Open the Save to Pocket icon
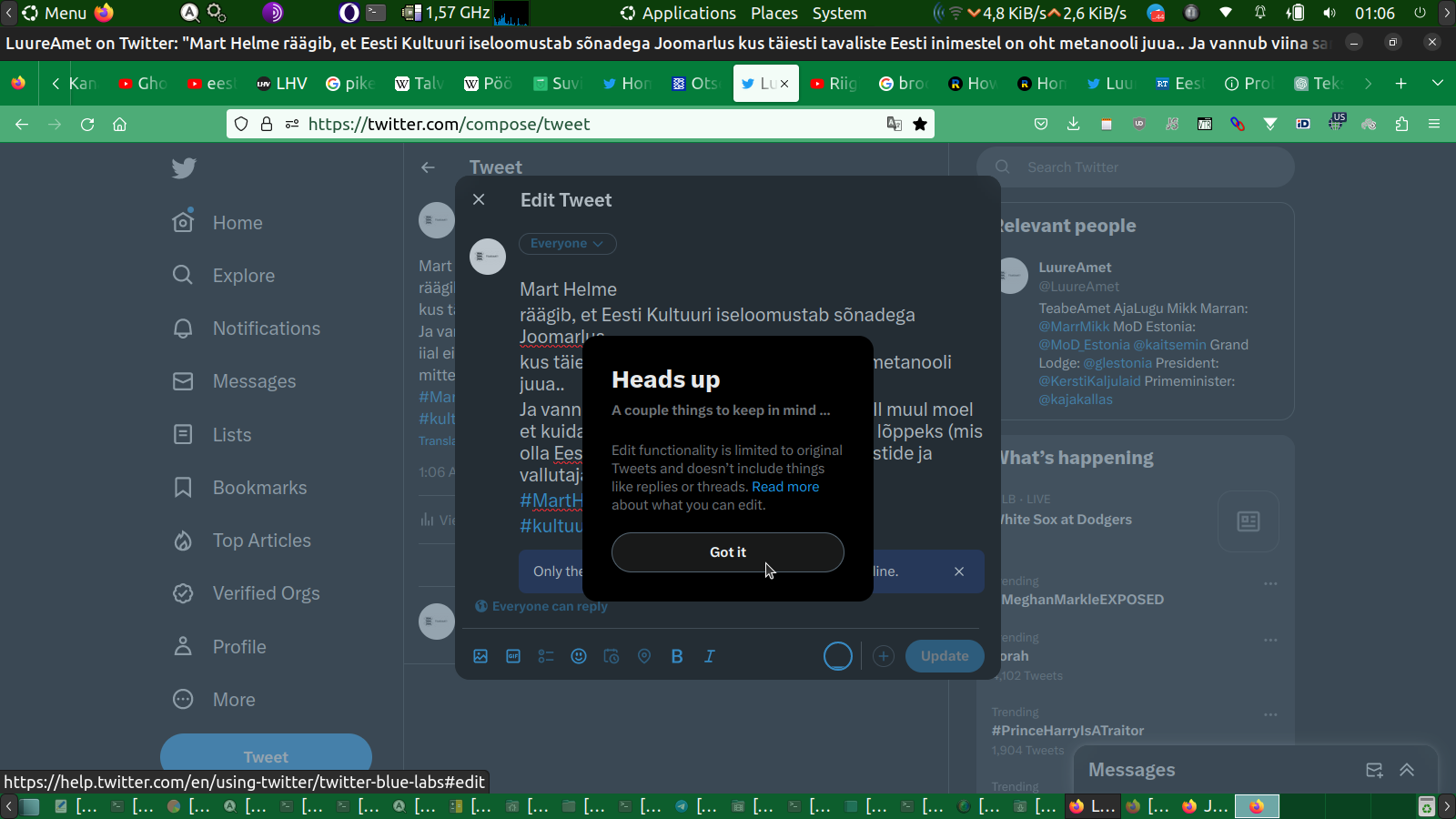Image resolution: width=1456 pixels, height=819 pixels. pos(1041,124)
